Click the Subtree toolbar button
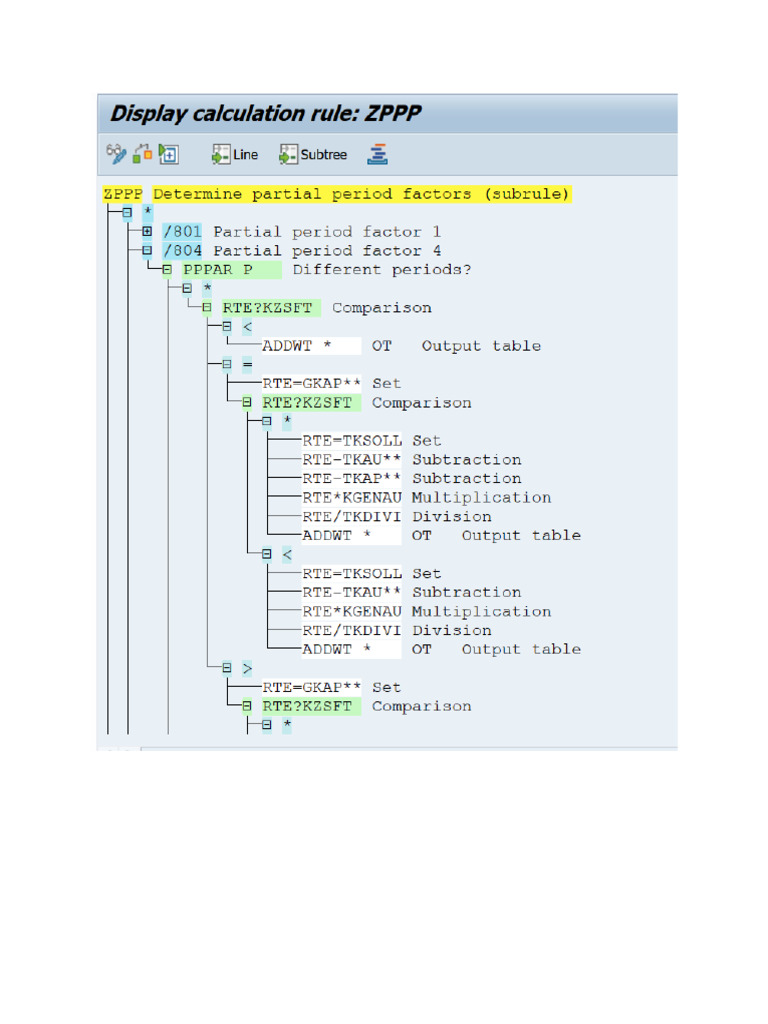 (x=313, y=155)
